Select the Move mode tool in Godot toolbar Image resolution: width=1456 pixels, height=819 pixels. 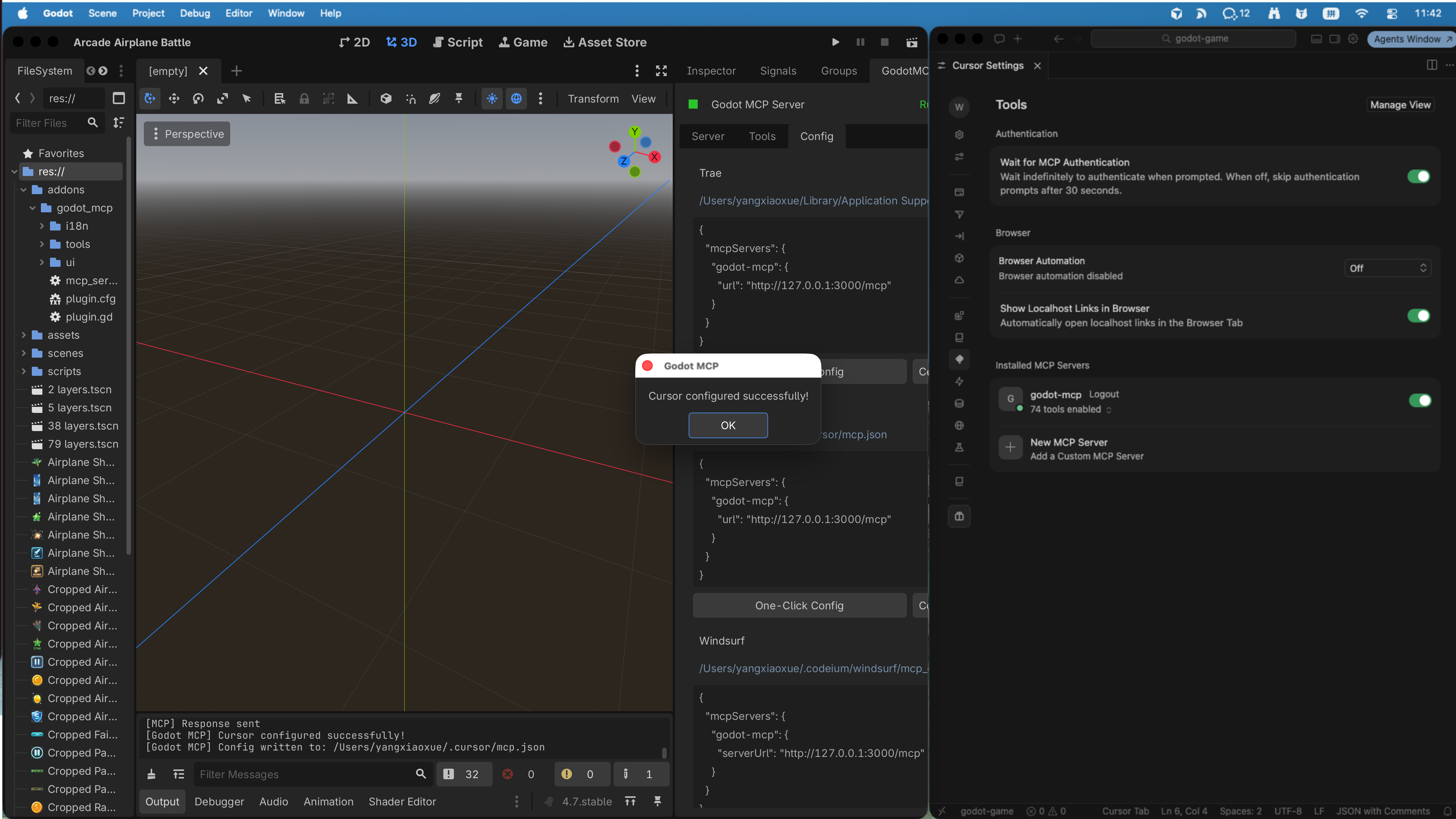[174, 99]
